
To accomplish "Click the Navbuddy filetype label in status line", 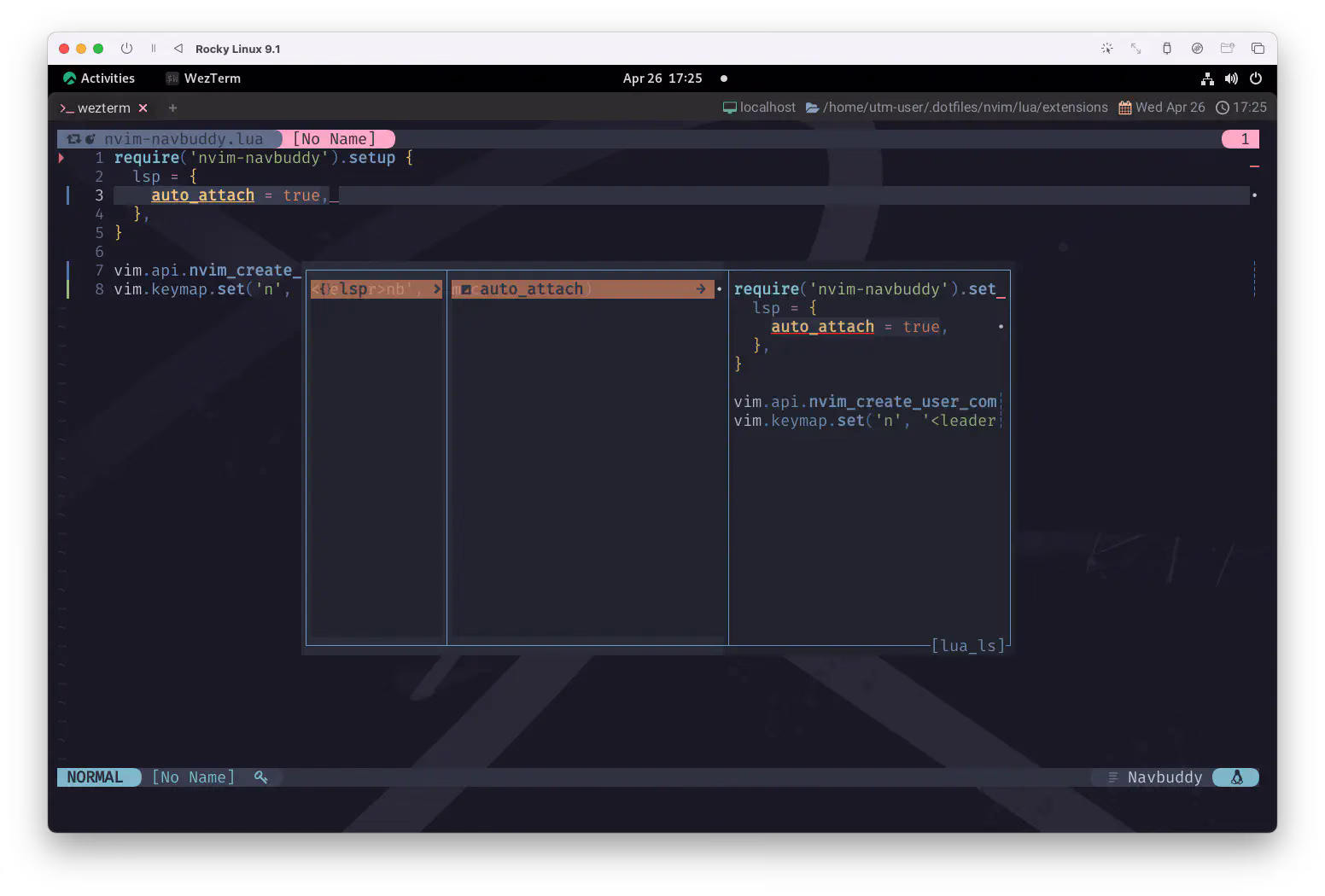I will [x=1164, y=777].
